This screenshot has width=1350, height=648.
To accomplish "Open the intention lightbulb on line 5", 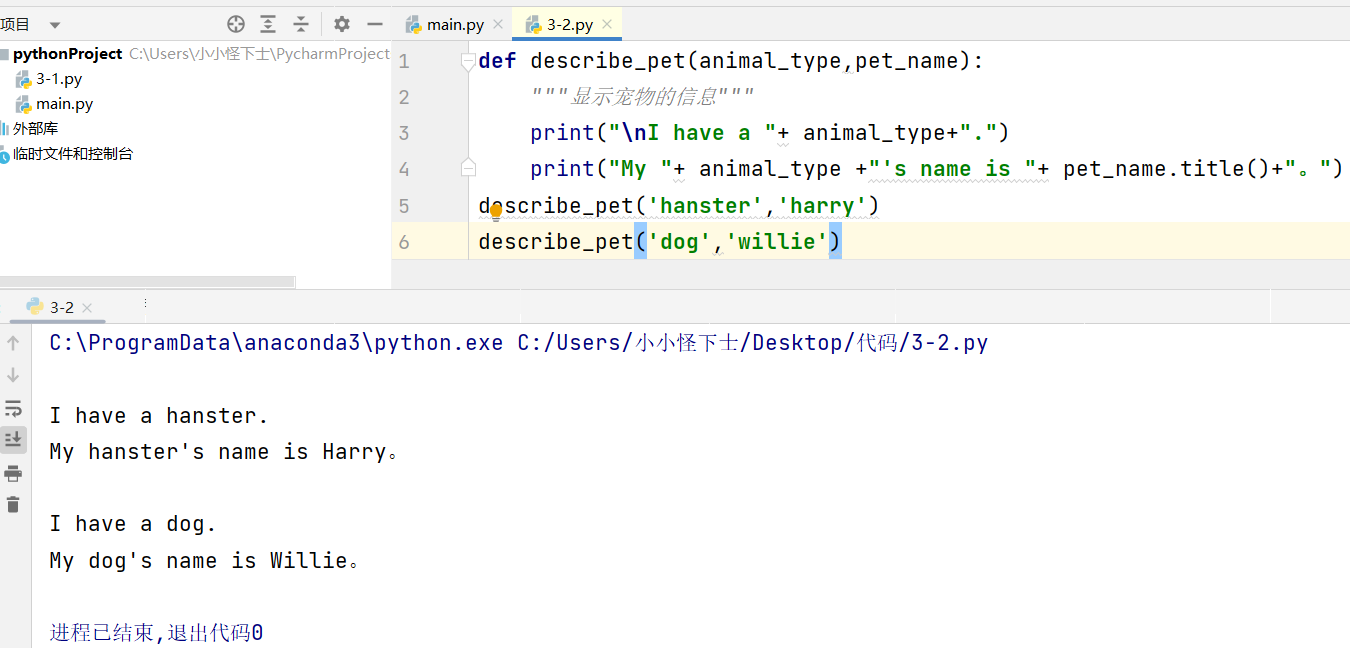I will [x=496, y=211].
